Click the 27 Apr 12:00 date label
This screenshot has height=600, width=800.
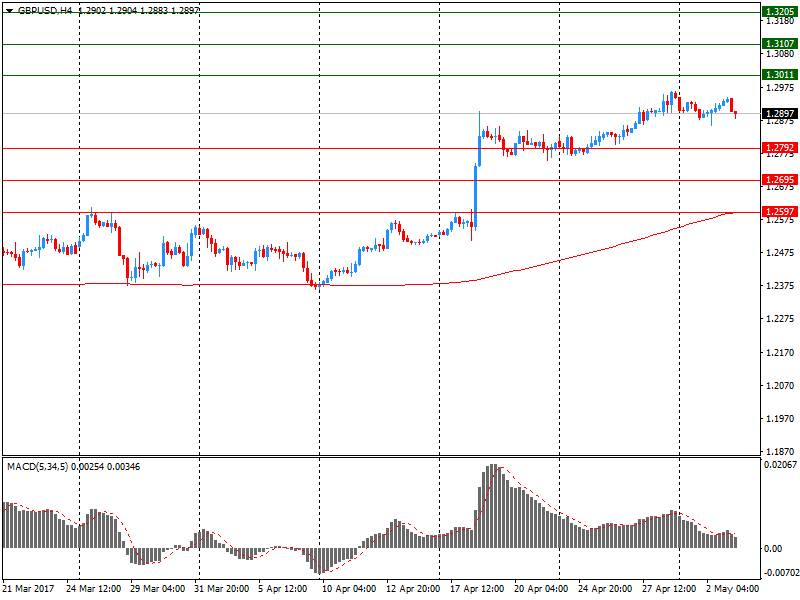(669, 589)
